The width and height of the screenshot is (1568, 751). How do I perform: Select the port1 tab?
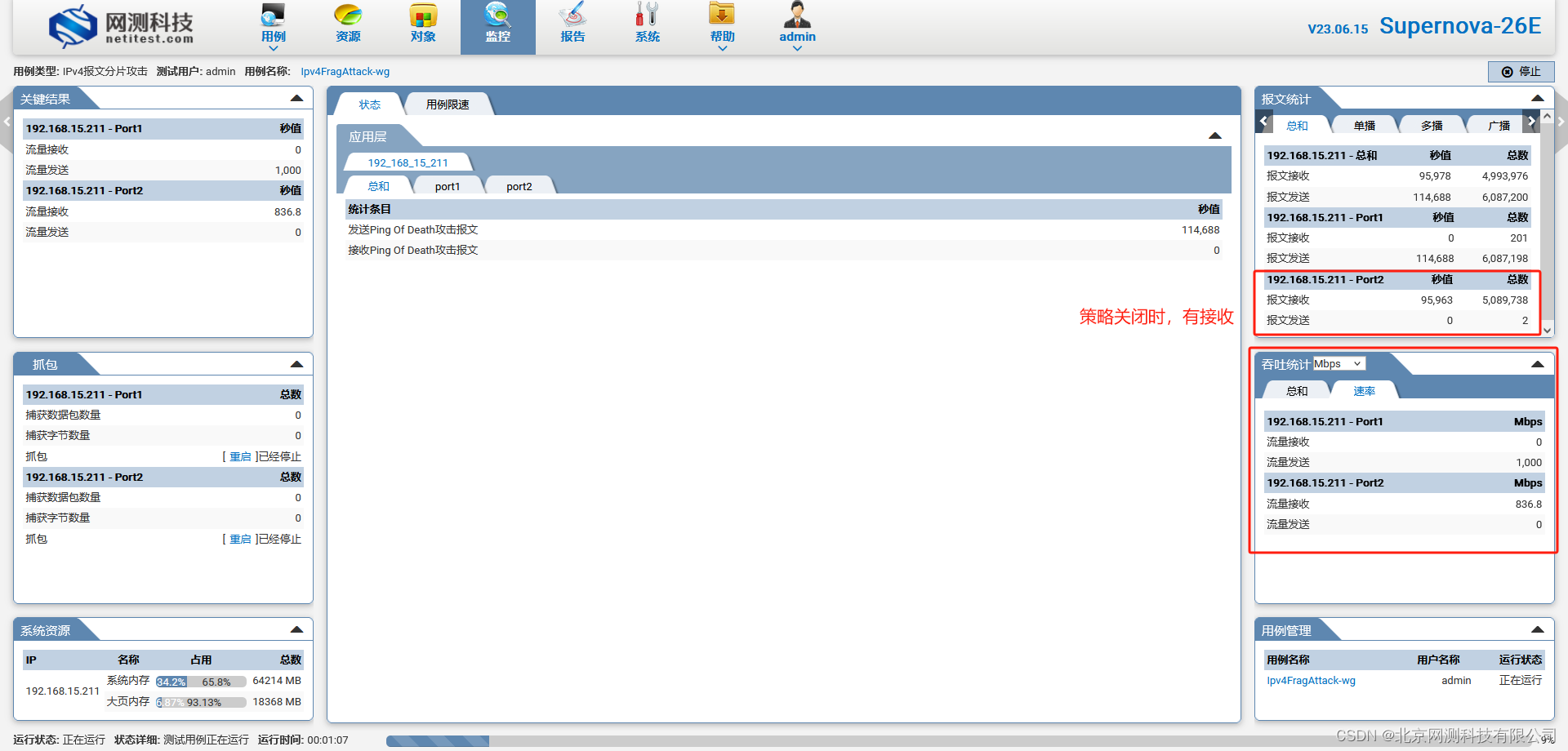447,186
